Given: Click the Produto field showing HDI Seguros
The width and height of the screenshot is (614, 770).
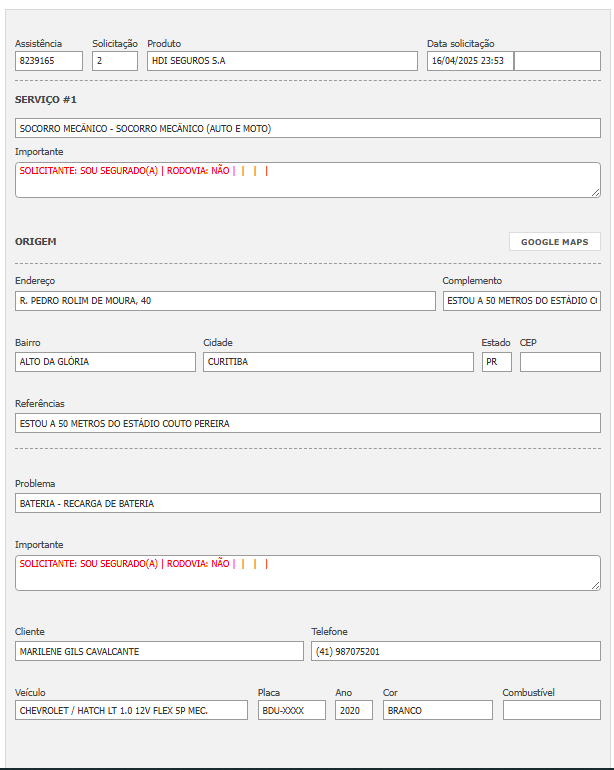Looking at the screenshot, I should (282, 61).
